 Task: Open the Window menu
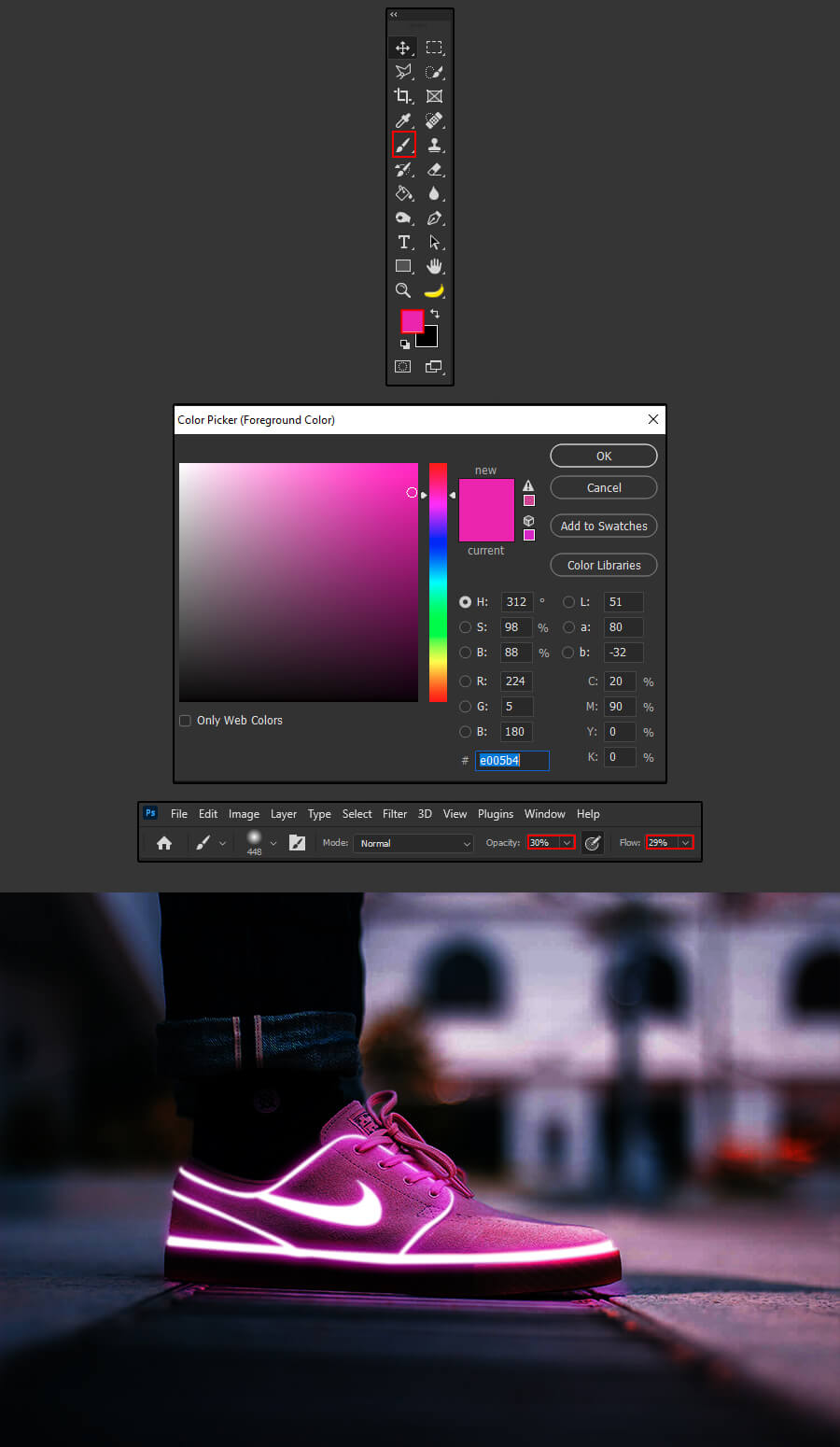[544, 814]
